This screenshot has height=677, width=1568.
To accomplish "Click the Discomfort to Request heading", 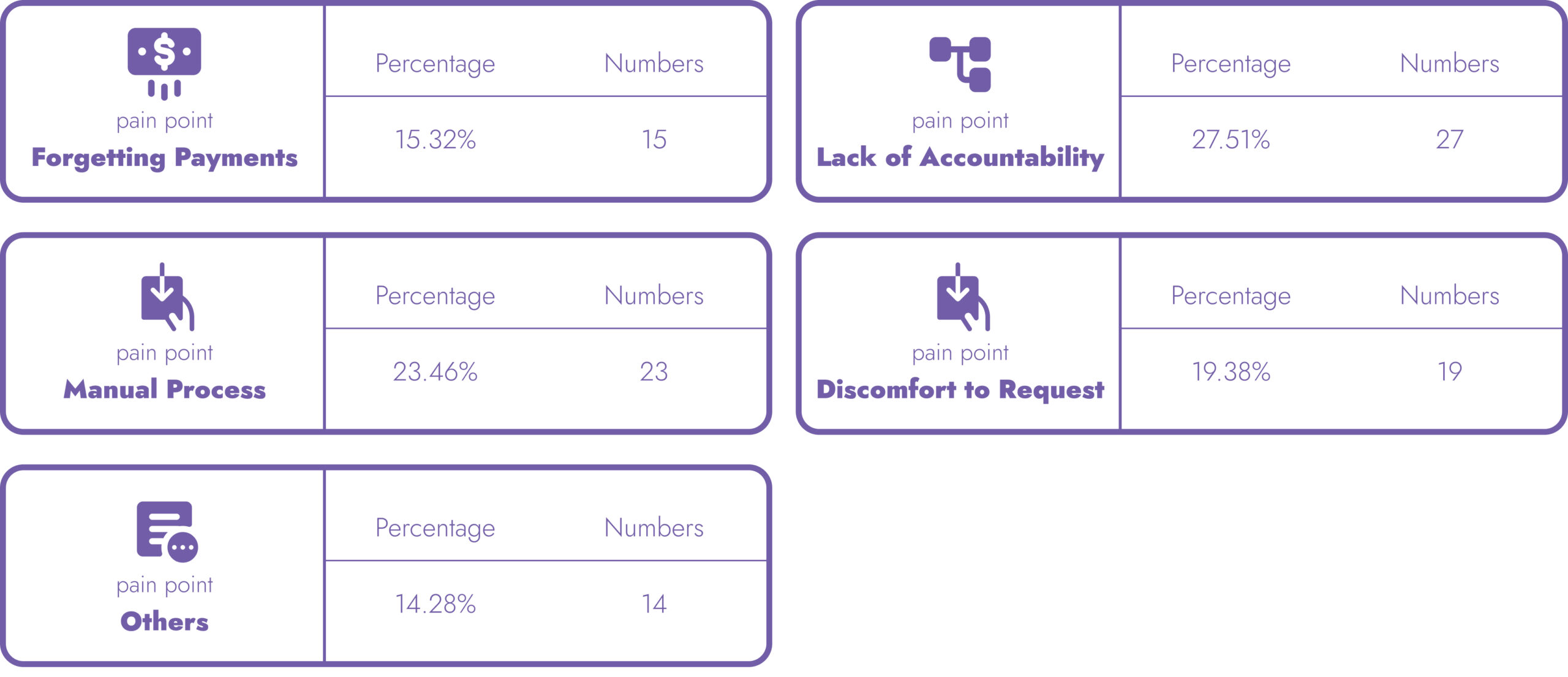I will click(x=960, y=390).
